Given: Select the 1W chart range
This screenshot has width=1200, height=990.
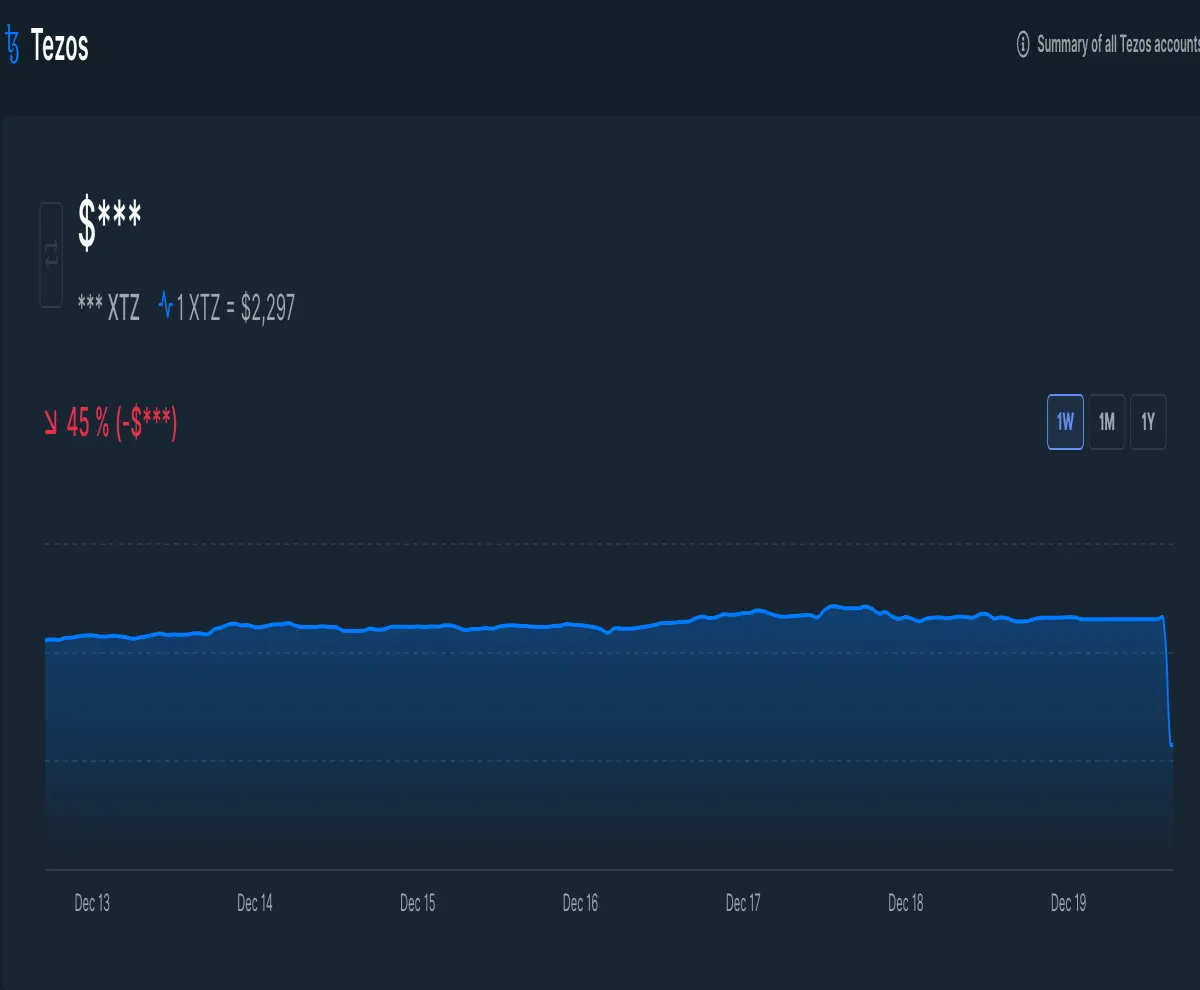Looking at the screenshot, I should [x=1065, y=422].
